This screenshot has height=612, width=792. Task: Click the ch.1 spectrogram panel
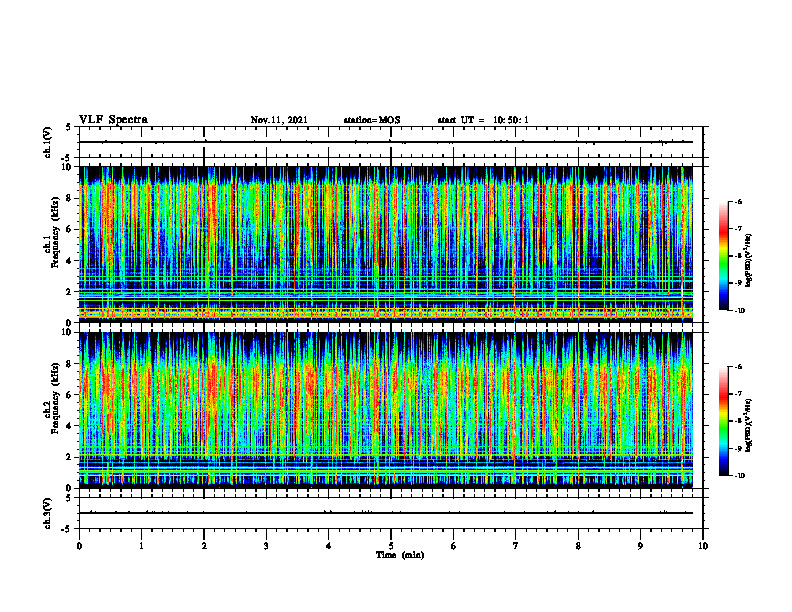click(386, 244)
